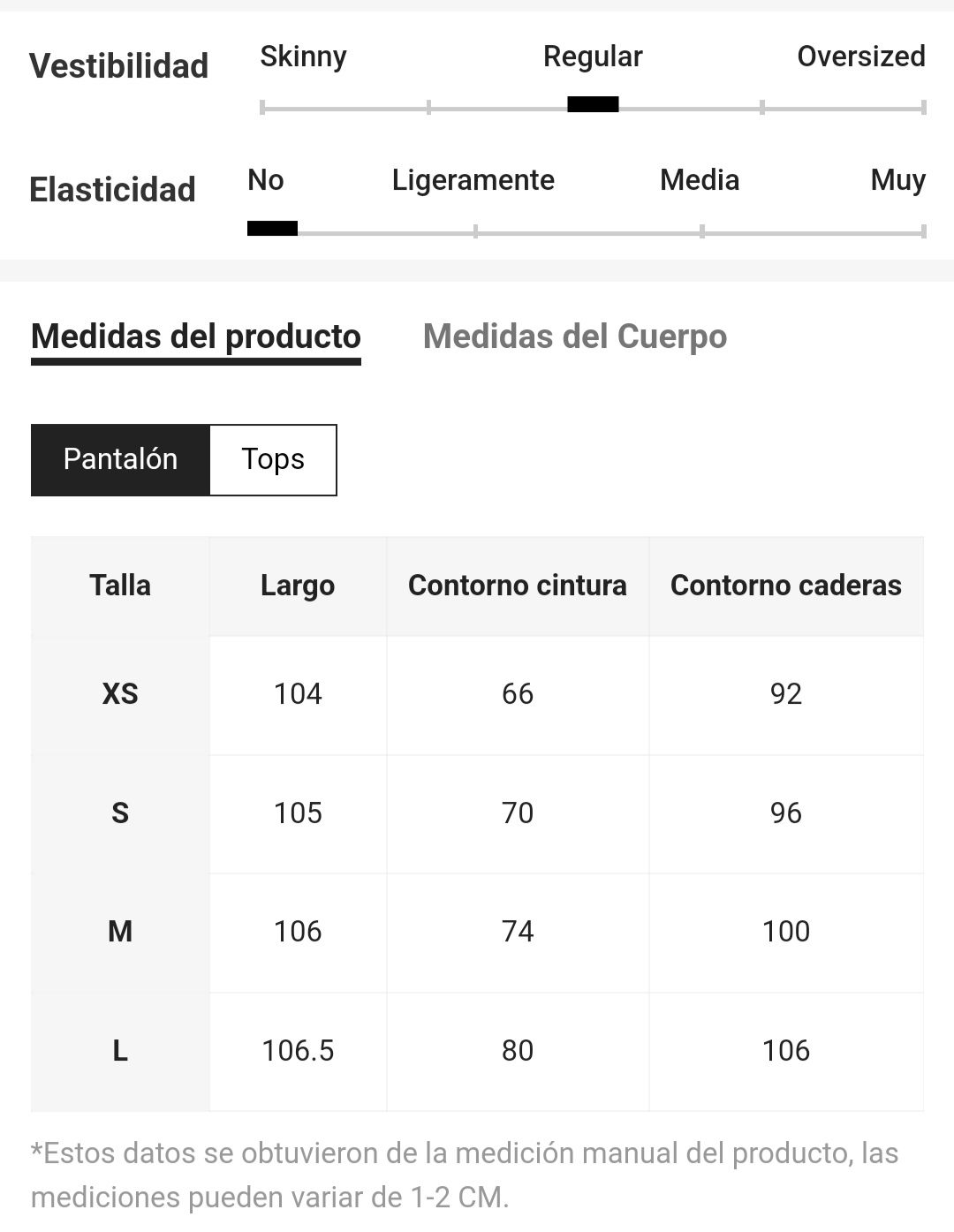Select the Pantalón toggle button
The image size is (954, 1232).
click(120, 459)
